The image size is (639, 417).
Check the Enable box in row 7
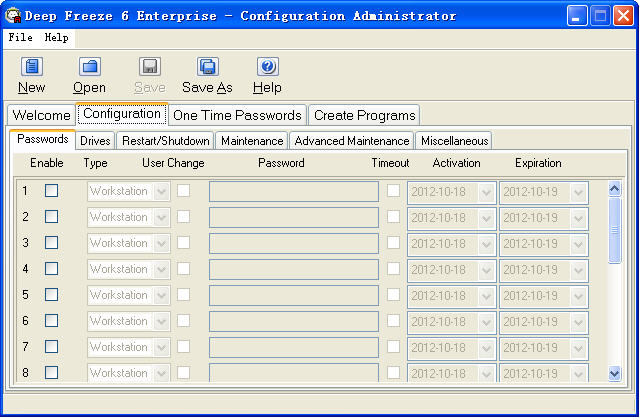(52, 346)
